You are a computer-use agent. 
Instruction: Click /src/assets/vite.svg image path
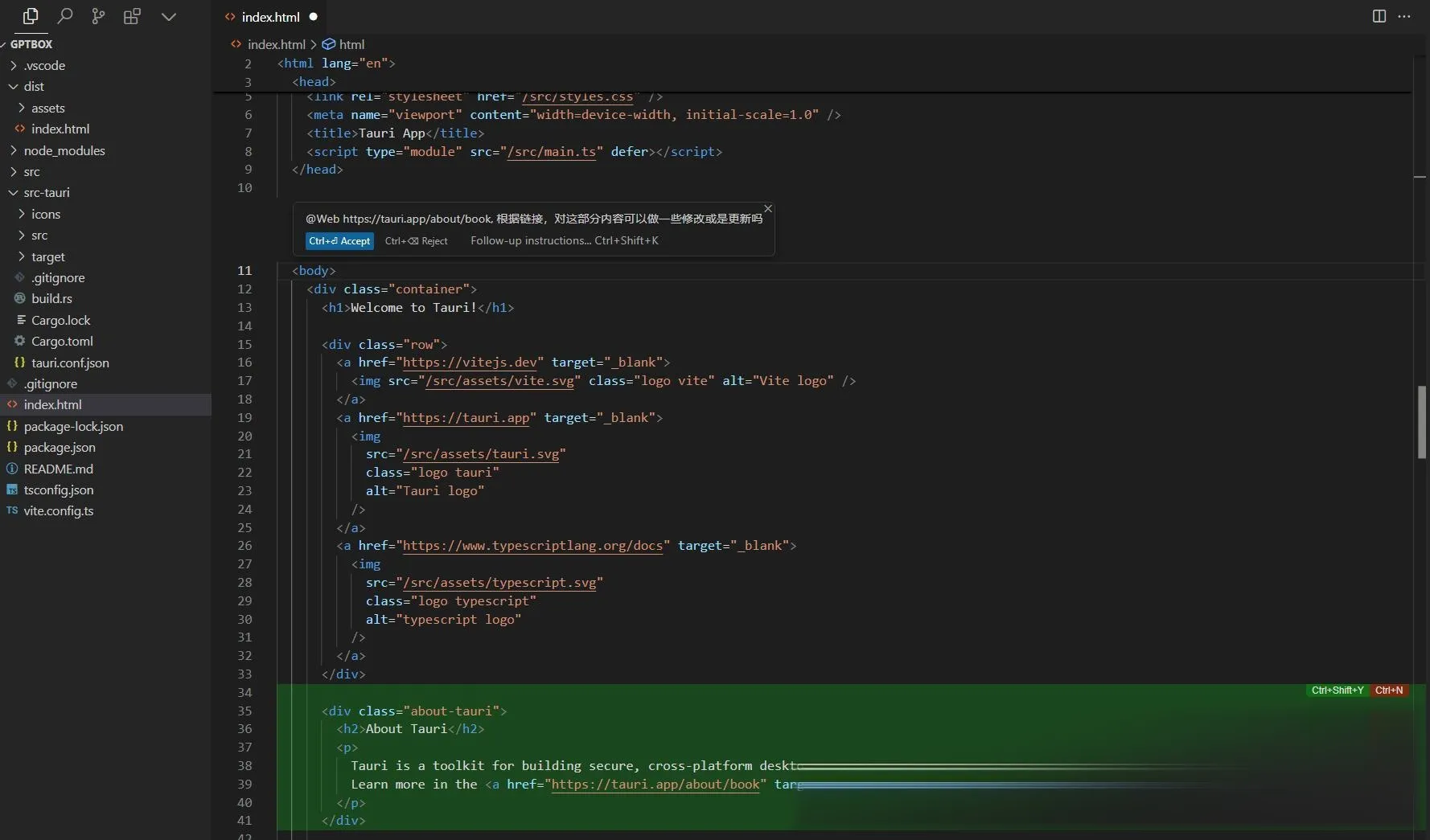click(x=499, y=381)
